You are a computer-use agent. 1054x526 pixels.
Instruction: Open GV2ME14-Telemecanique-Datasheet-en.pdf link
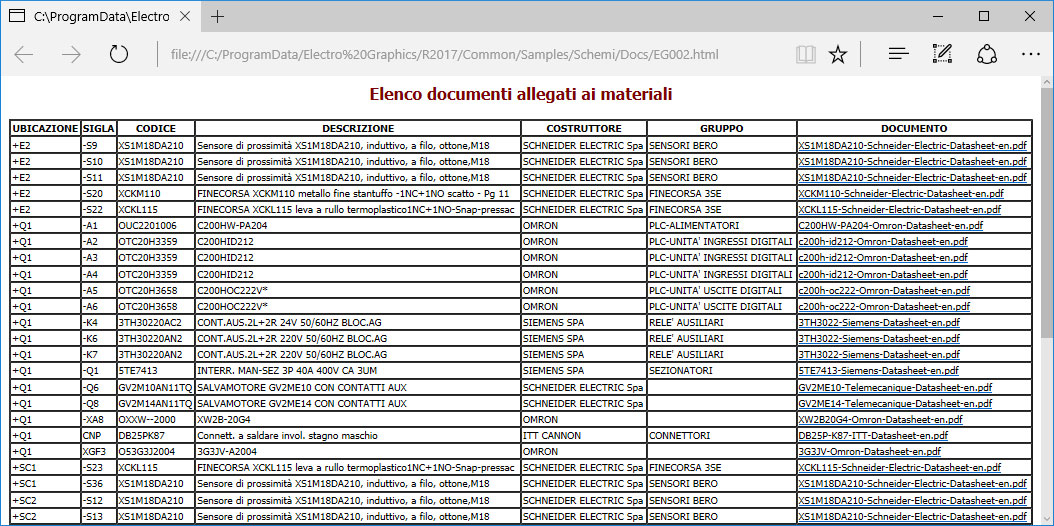coord(895,403)
